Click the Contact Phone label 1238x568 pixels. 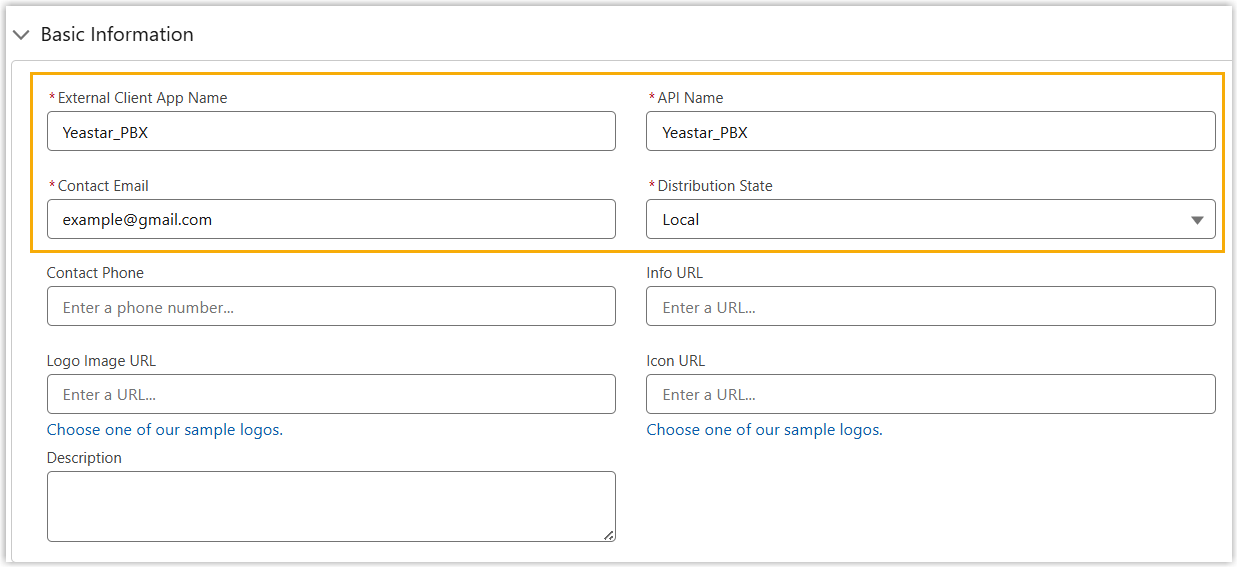pyautogui.click(x=95, y=273)
